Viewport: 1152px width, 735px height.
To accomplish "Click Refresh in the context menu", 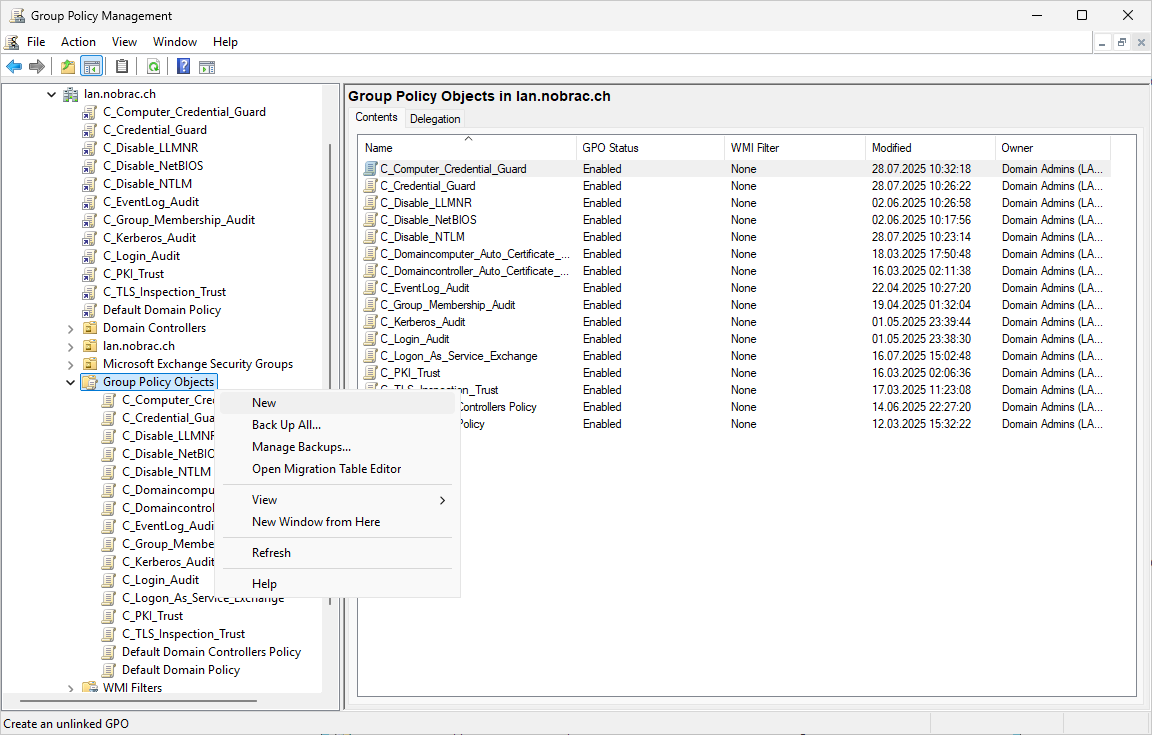I will (337, 553).
